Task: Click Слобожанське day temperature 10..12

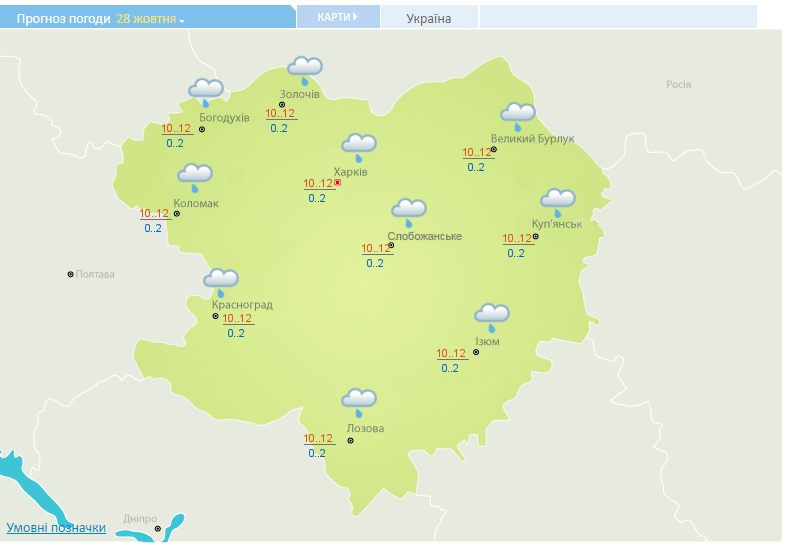Action: coord(376,248)
